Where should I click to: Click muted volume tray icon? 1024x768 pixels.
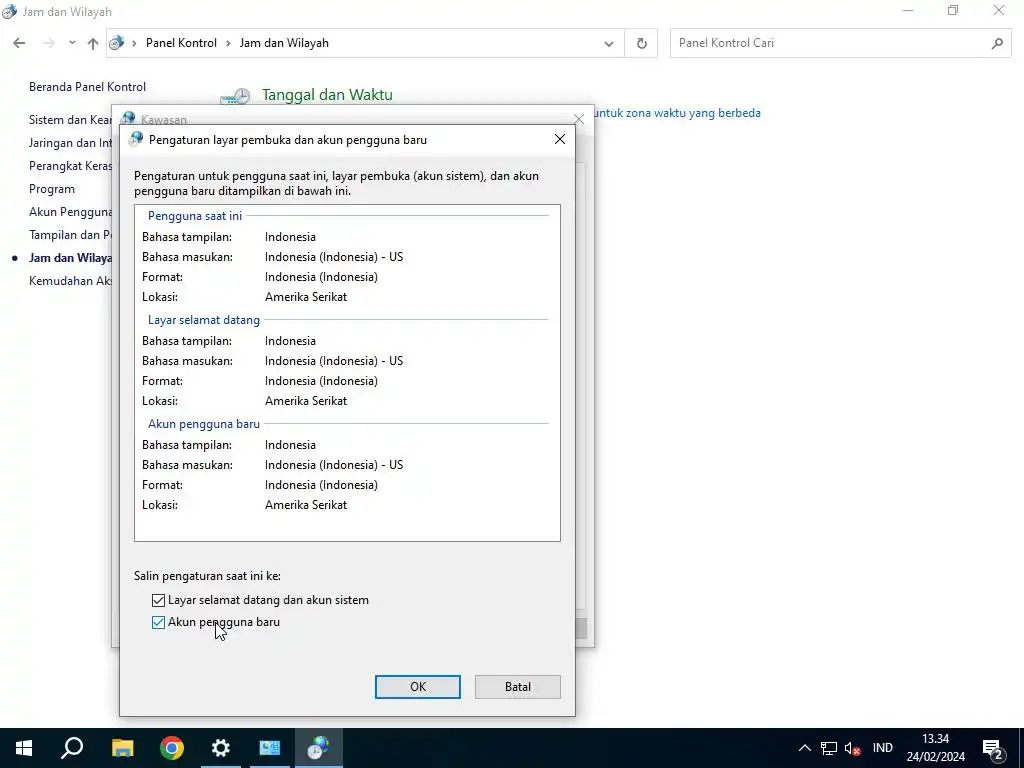click(852, 748)
